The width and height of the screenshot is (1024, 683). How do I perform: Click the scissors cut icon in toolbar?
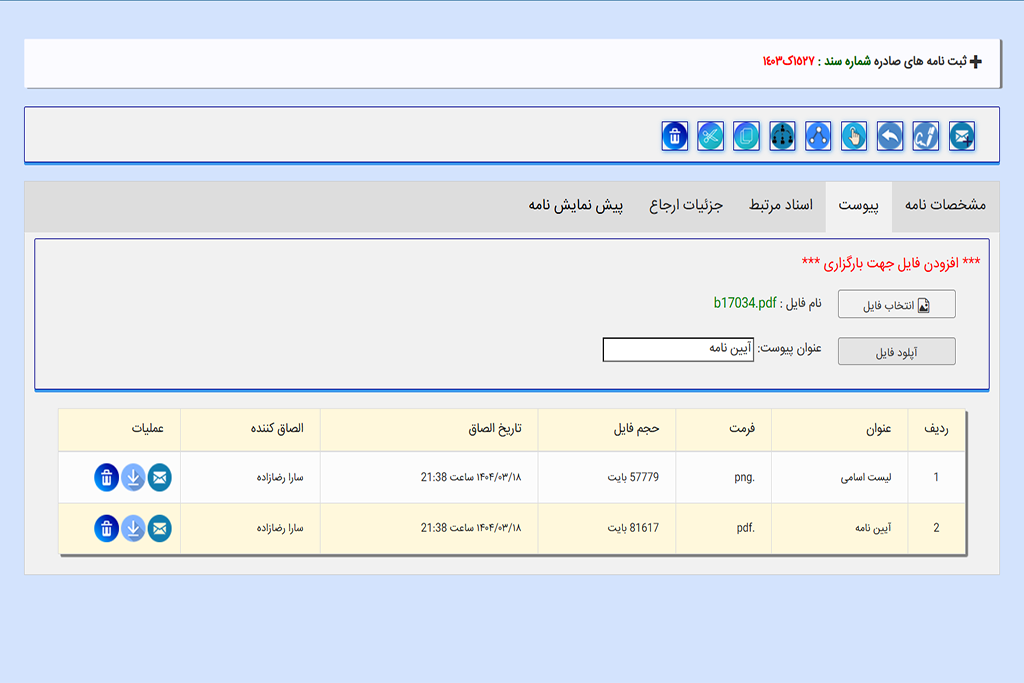(x=711, y=136)
